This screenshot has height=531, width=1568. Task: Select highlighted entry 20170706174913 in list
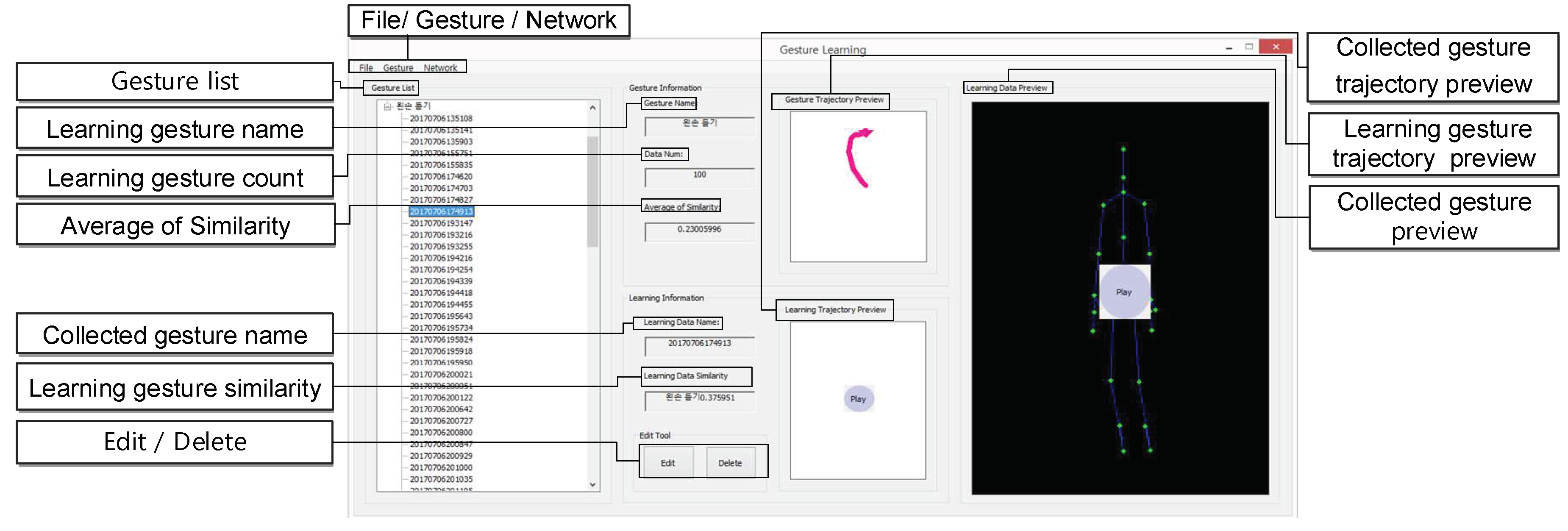[441, 211]
